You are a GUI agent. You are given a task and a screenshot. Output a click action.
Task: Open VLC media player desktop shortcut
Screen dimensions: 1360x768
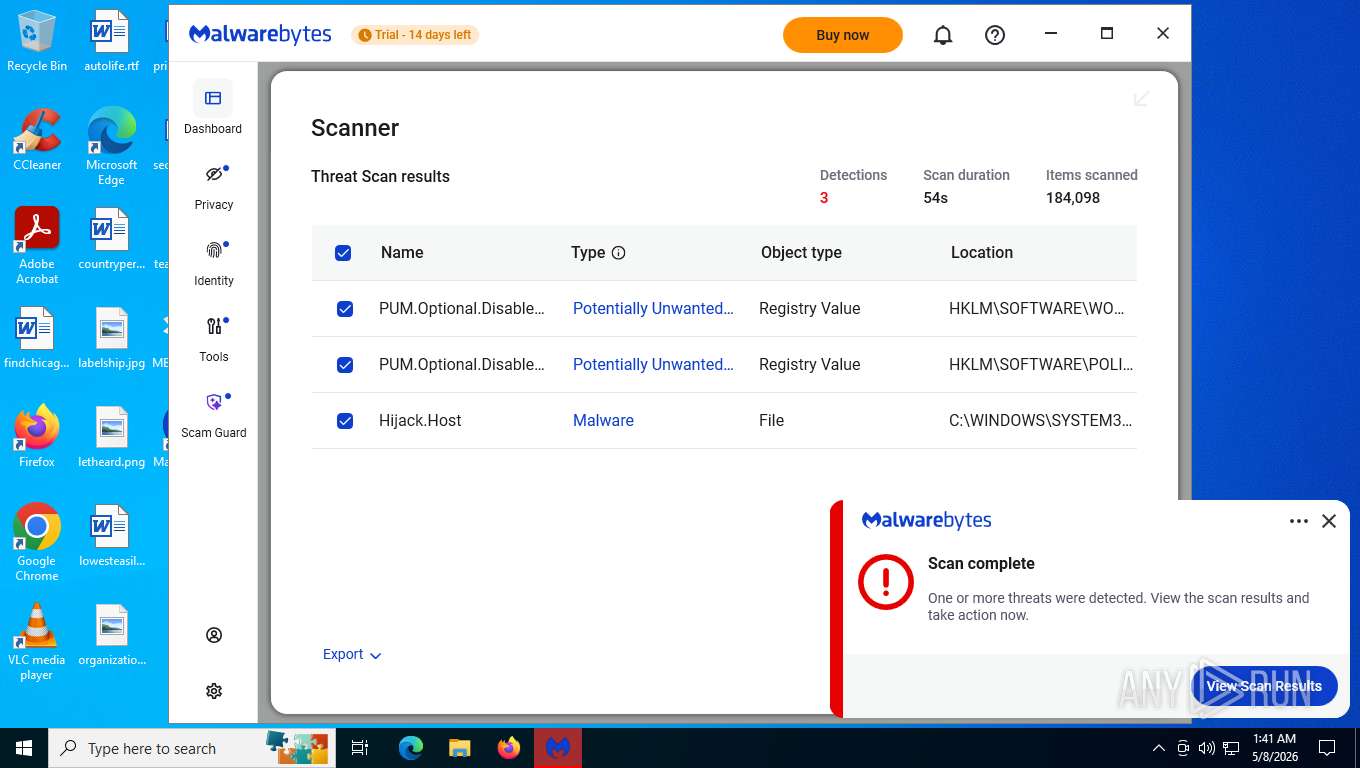37,642
